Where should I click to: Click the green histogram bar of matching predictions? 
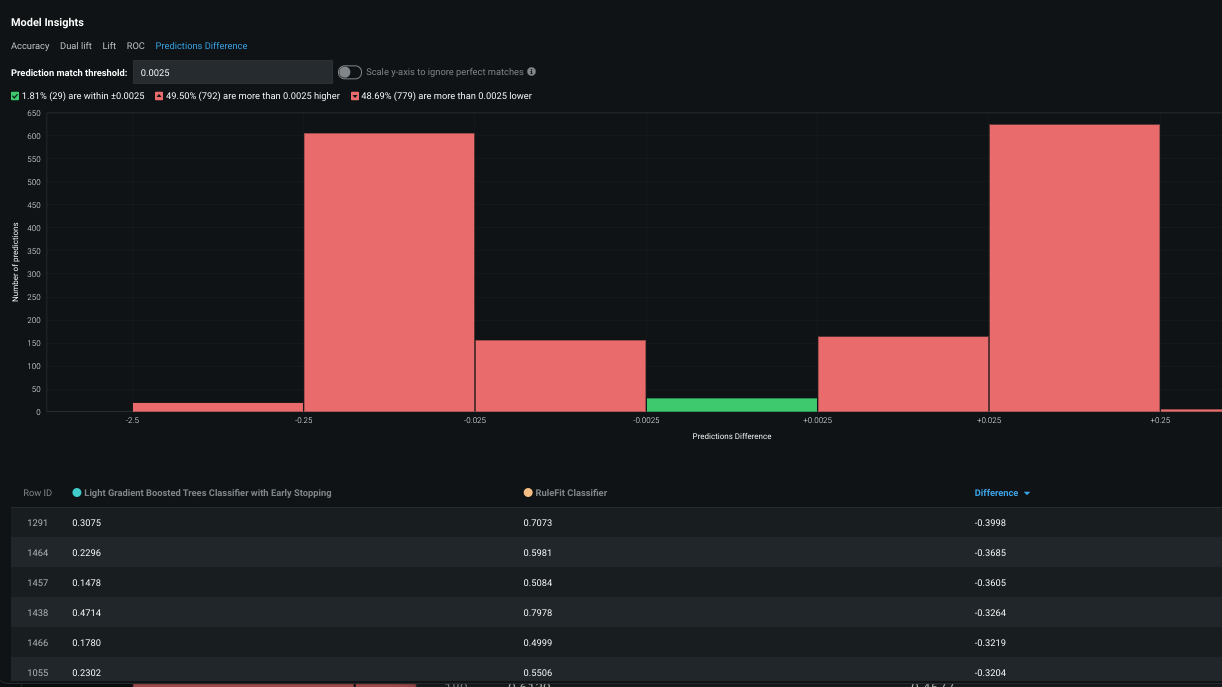[x=732, y=405]
